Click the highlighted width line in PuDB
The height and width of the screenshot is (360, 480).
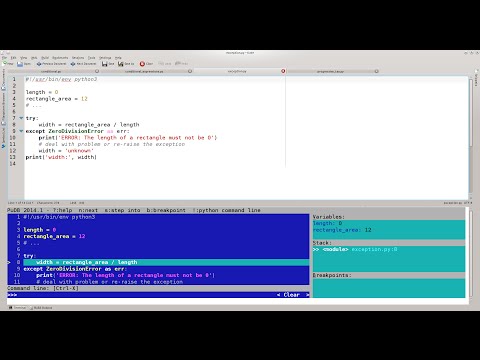tap(166, 262)
